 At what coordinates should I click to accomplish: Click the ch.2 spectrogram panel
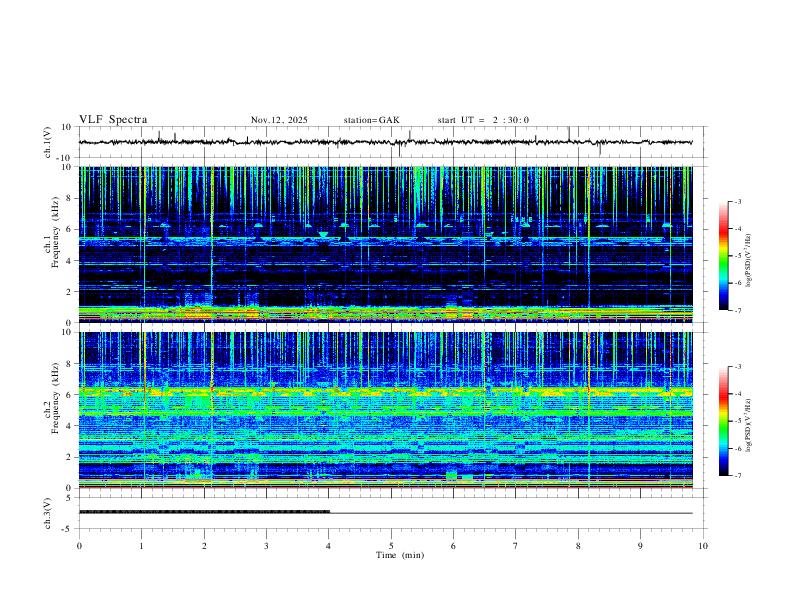pos(385,410)
